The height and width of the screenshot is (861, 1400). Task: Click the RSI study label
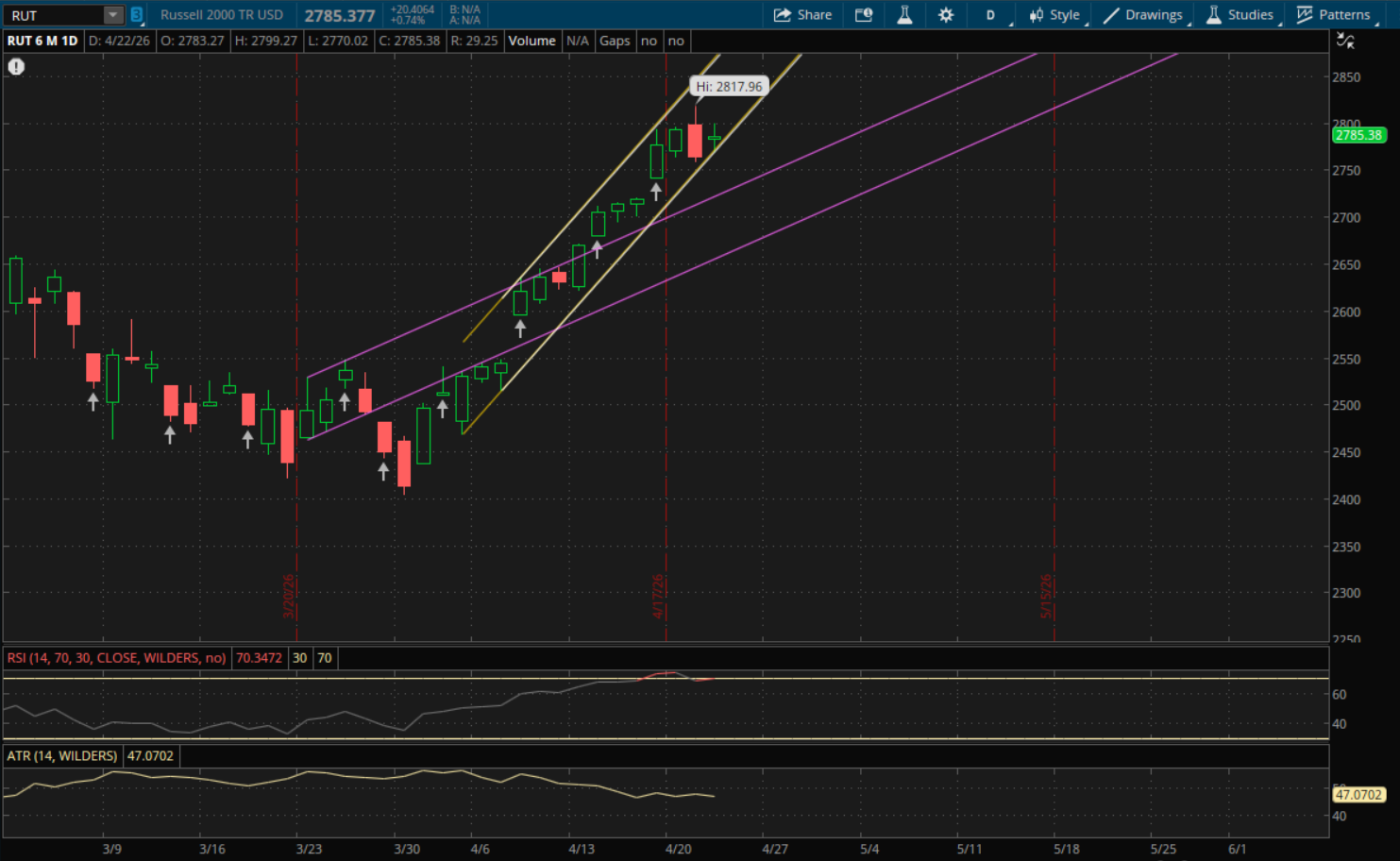(x=116, y=658)
